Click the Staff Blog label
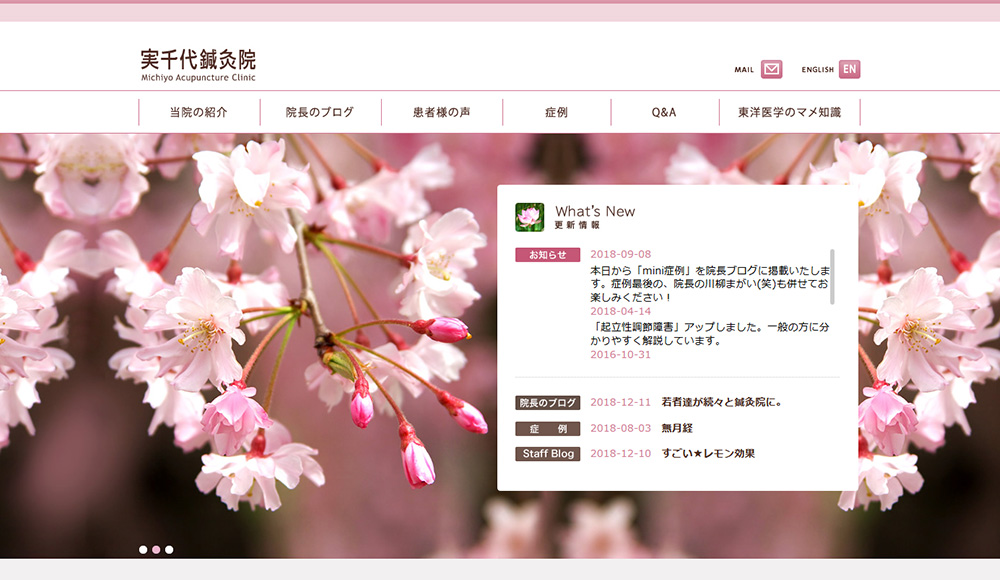 click(x=548, y=454)
